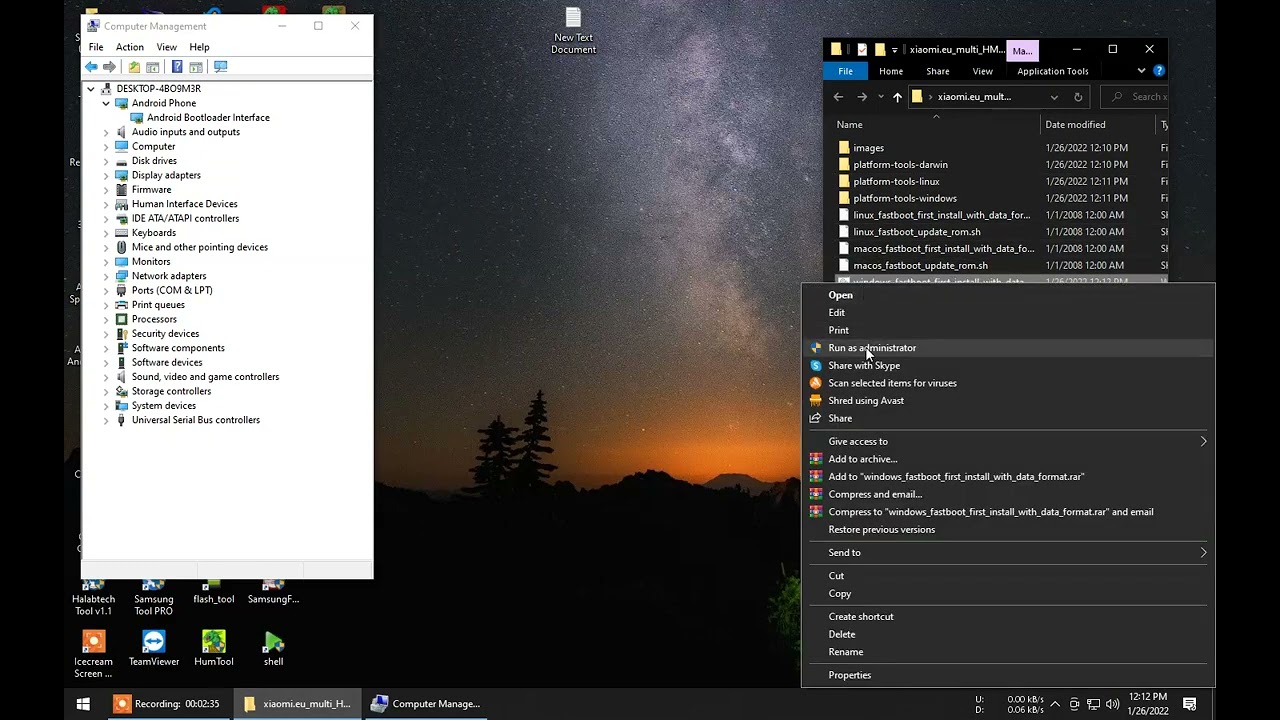Select the images folder
Image resolution: width=1280 pixels, height=720 pixels.
(x=868, y=148)
